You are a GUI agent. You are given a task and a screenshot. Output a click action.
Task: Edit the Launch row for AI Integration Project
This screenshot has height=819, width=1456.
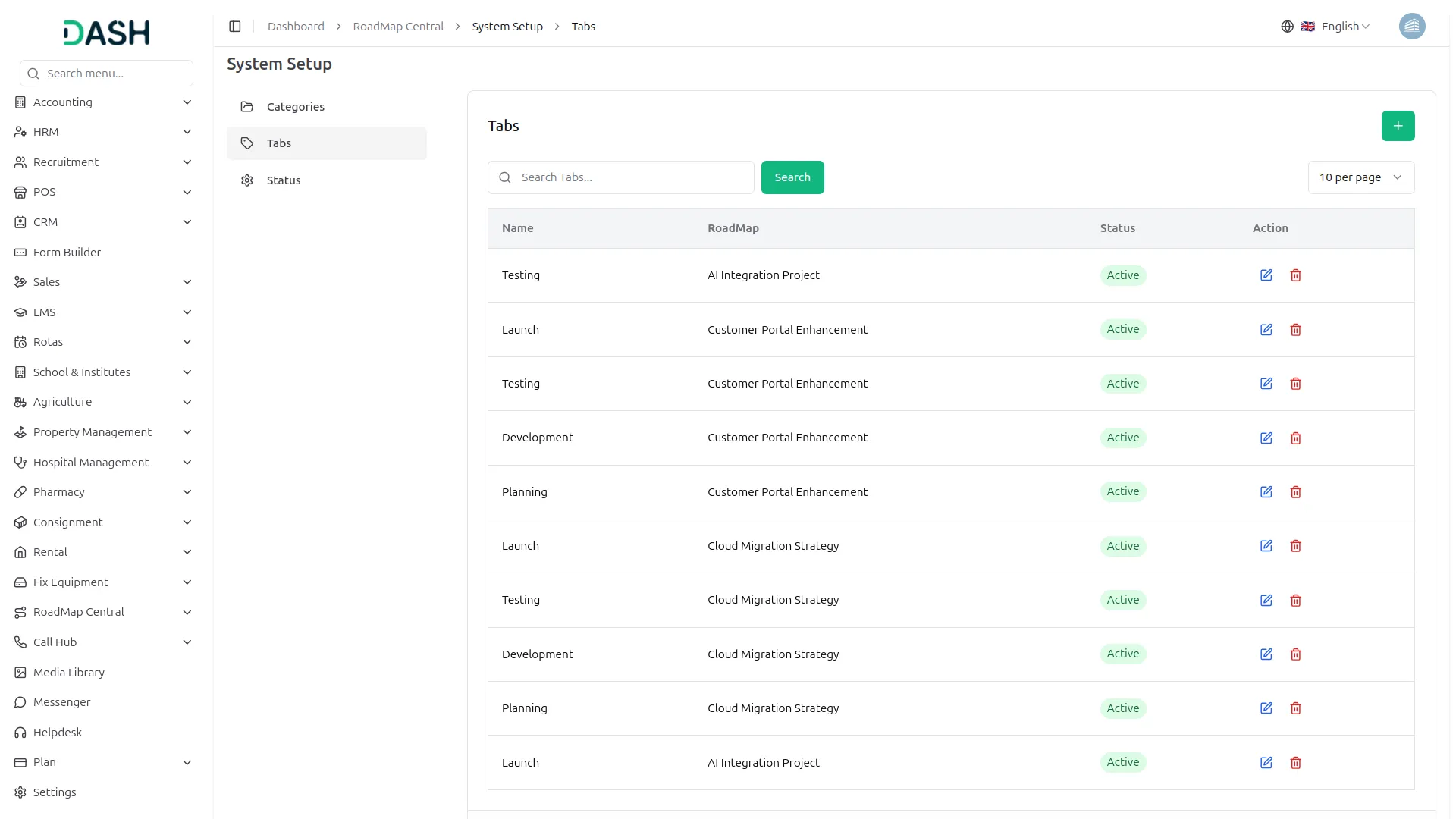1266,763
